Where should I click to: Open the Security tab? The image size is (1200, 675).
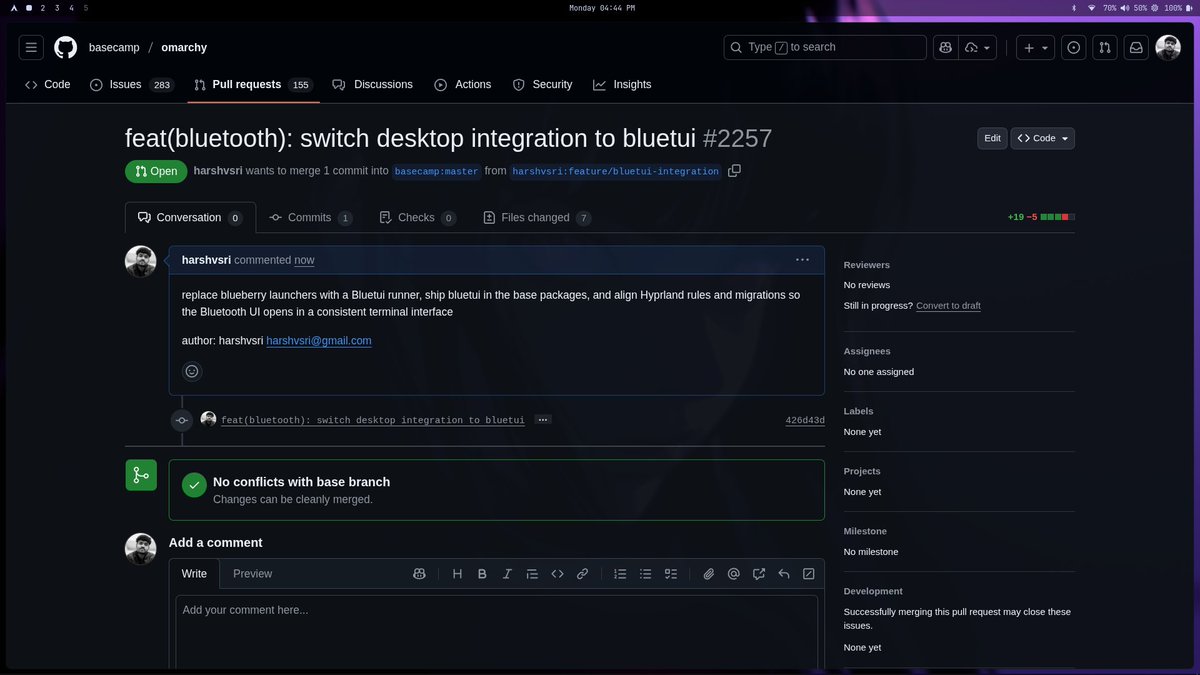(x=542, y=85)
